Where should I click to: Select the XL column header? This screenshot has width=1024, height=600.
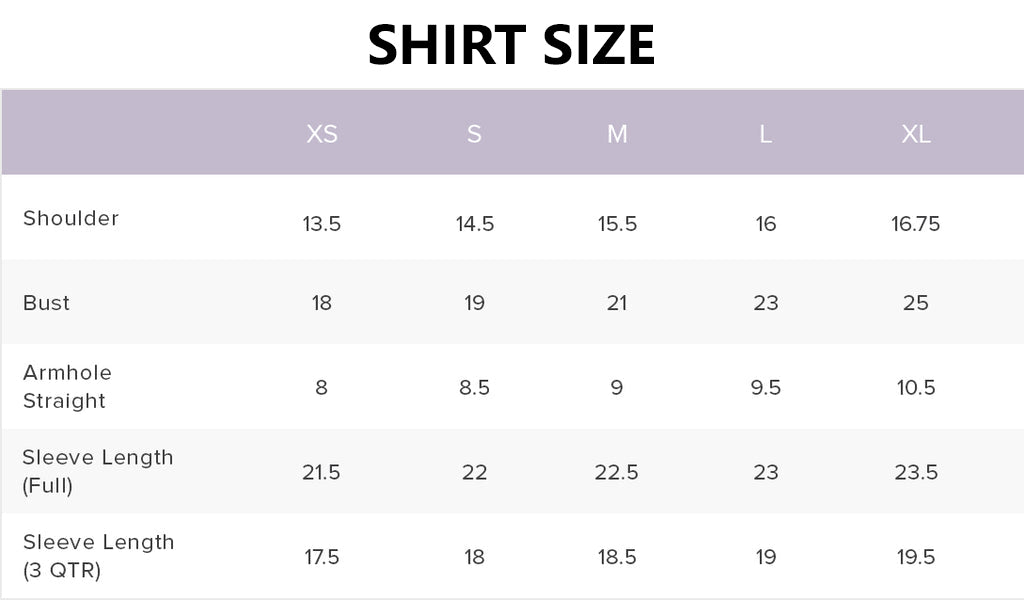pos(916,134)
